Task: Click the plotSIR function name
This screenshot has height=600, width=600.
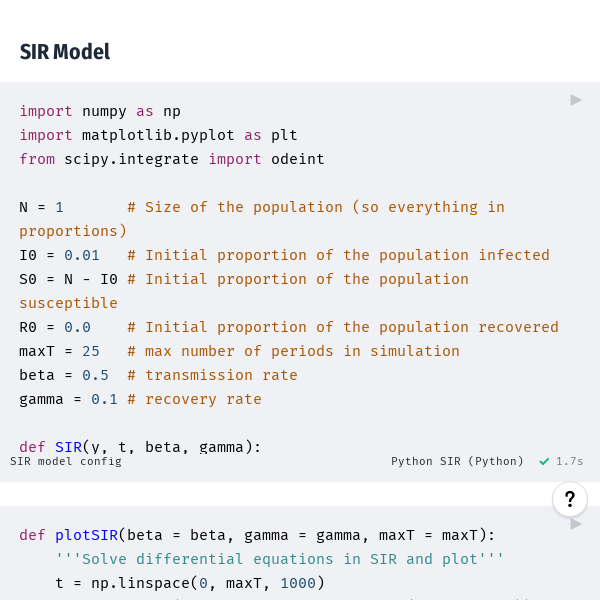Action: pos(86,535)
